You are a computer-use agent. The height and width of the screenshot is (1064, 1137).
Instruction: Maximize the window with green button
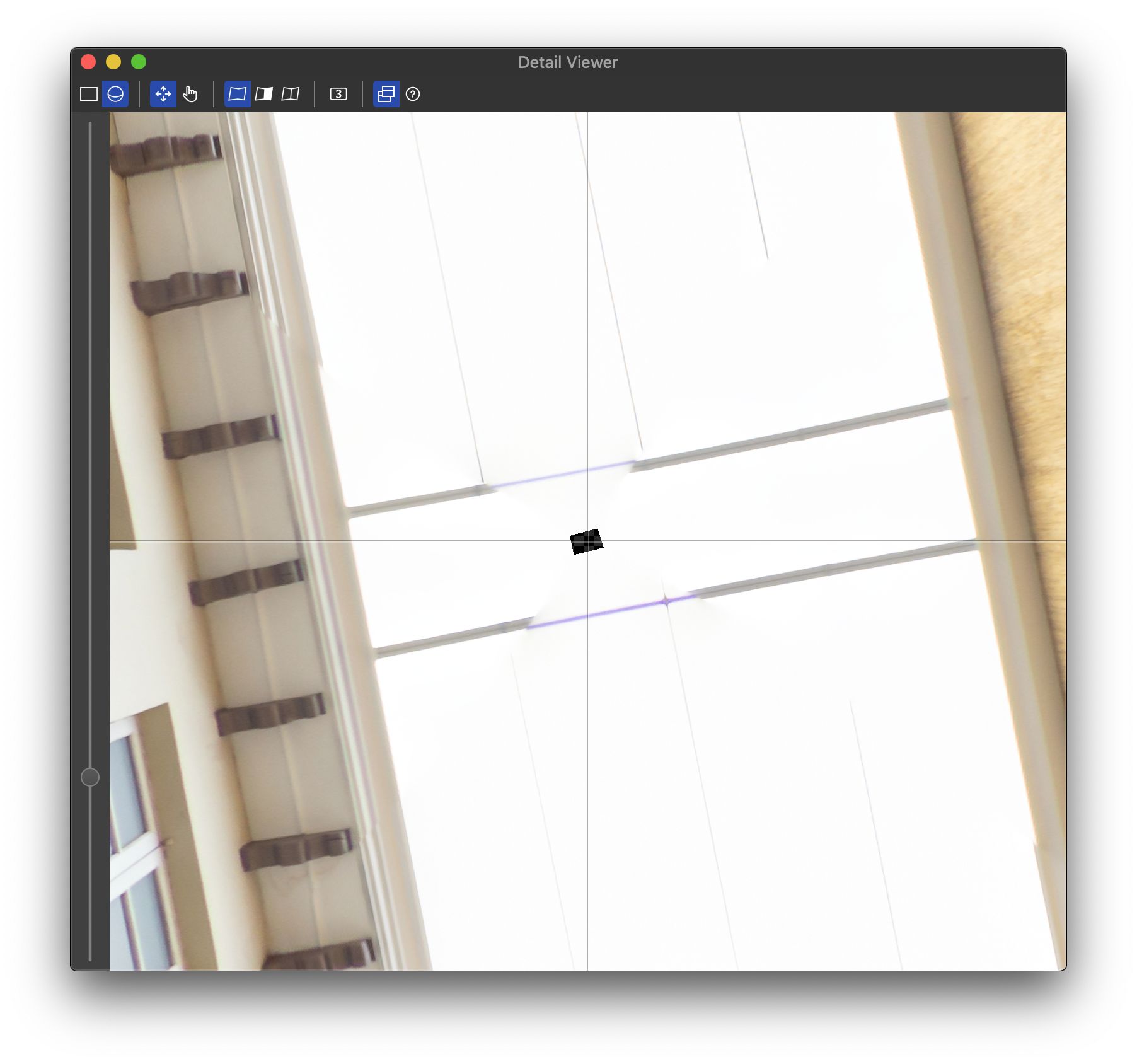(x=139, y=62)
